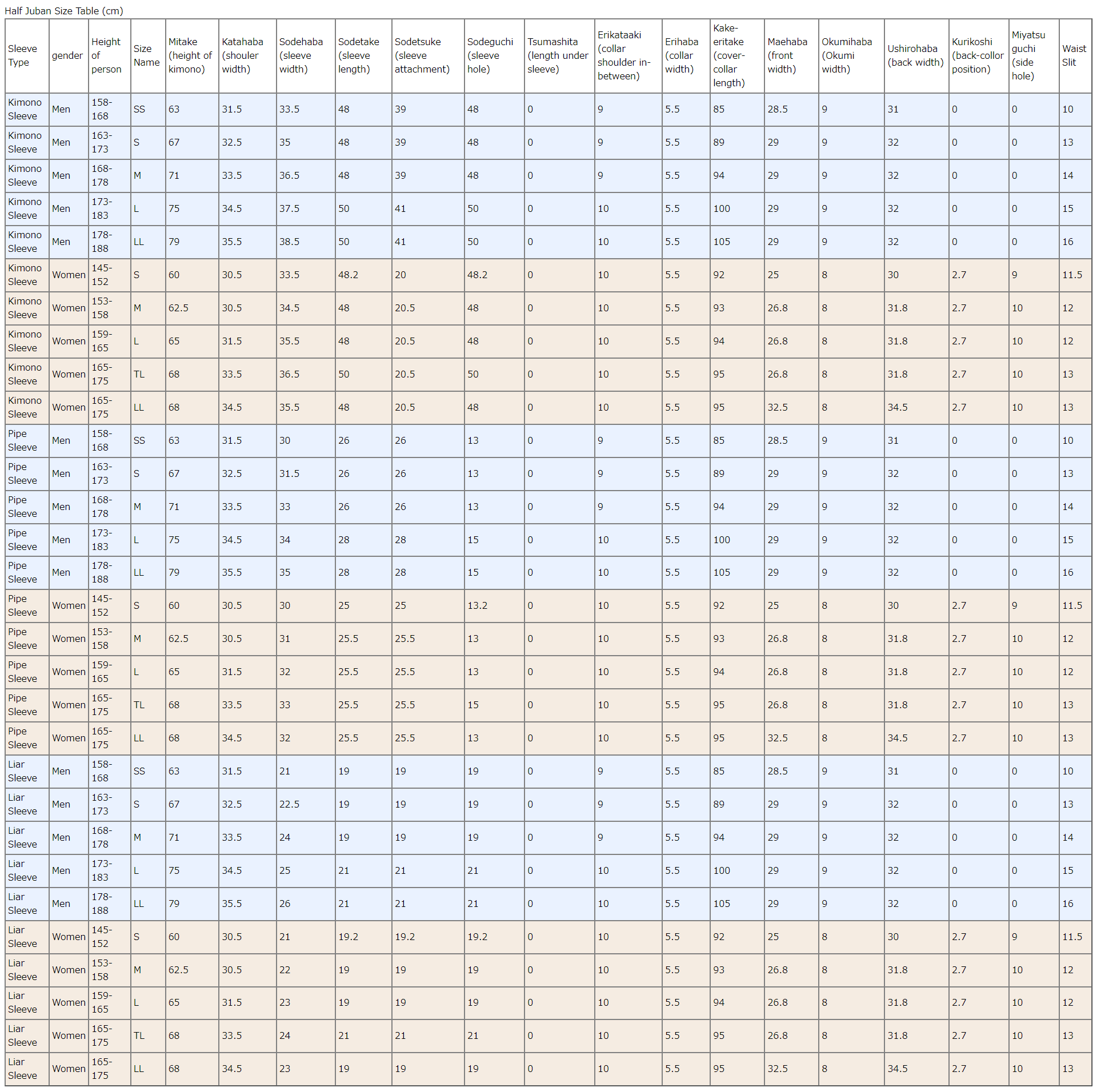Image resolution: width=1097 pixels, height=1092 pixels.
Task: Click the 'Erihaba (collar width)' header
Action: pos(682,55)
